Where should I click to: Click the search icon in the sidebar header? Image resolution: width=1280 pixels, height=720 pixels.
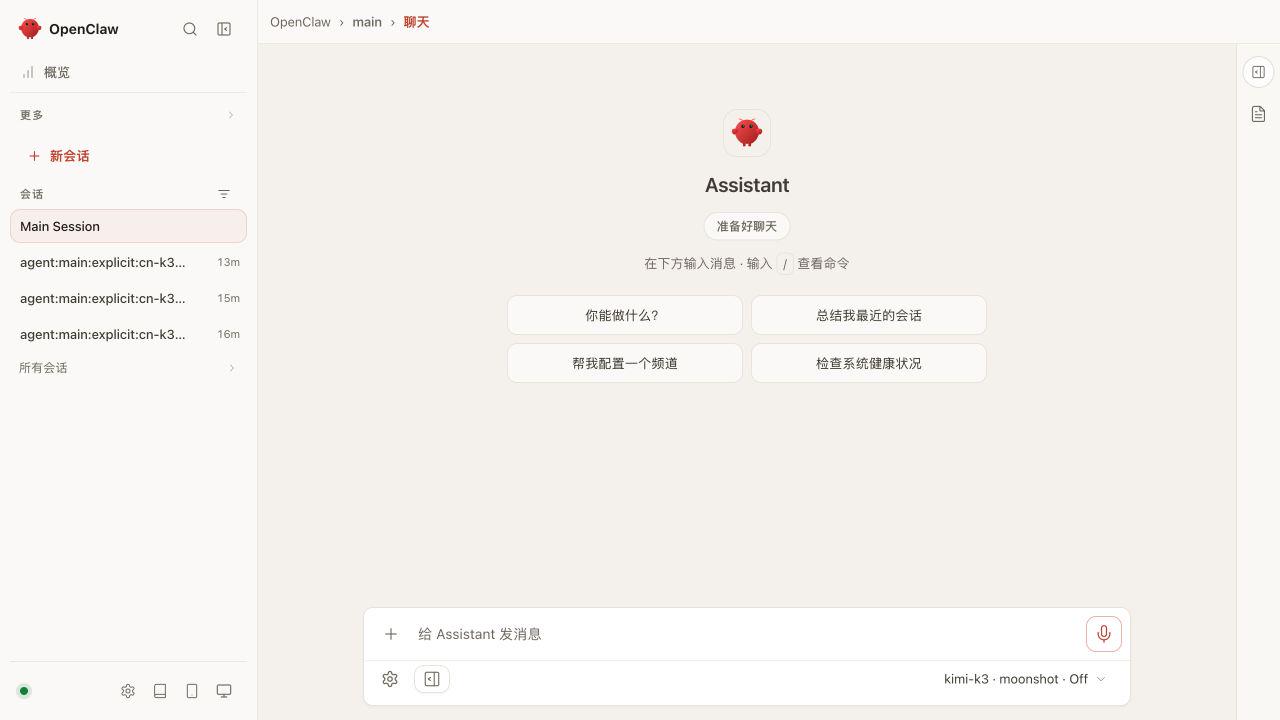click(x=190, y=29)
